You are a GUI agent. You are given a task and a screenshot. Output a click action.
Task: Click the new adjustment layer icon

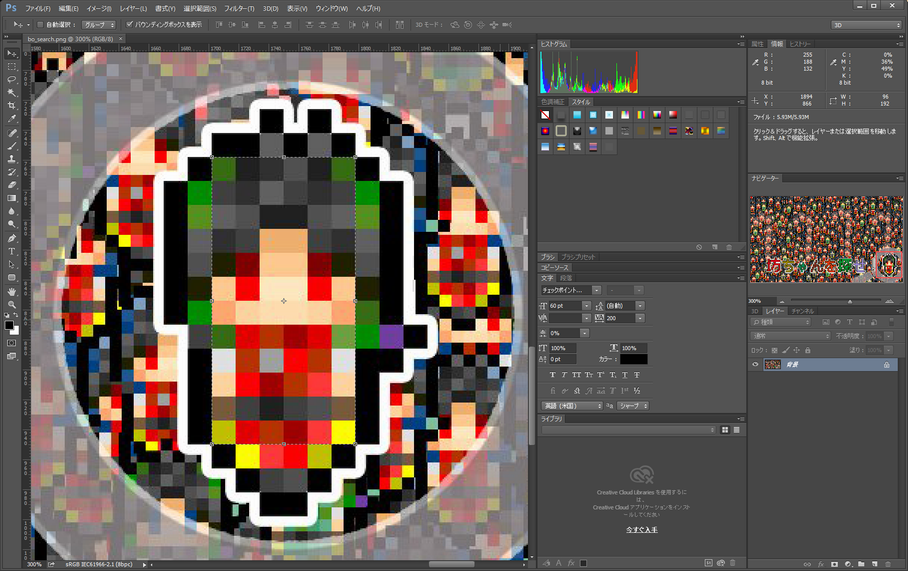[848, 563]
